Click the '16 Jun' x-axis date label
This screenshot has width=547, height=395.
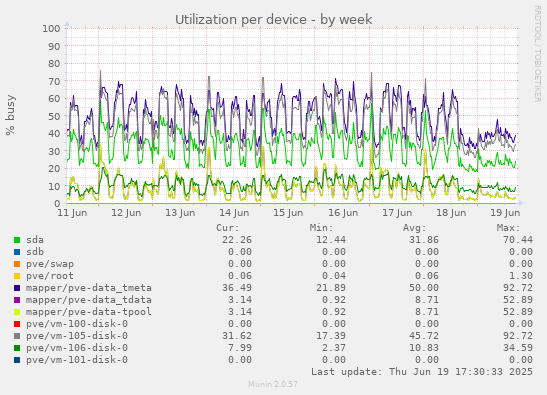[x=343, y=213]
